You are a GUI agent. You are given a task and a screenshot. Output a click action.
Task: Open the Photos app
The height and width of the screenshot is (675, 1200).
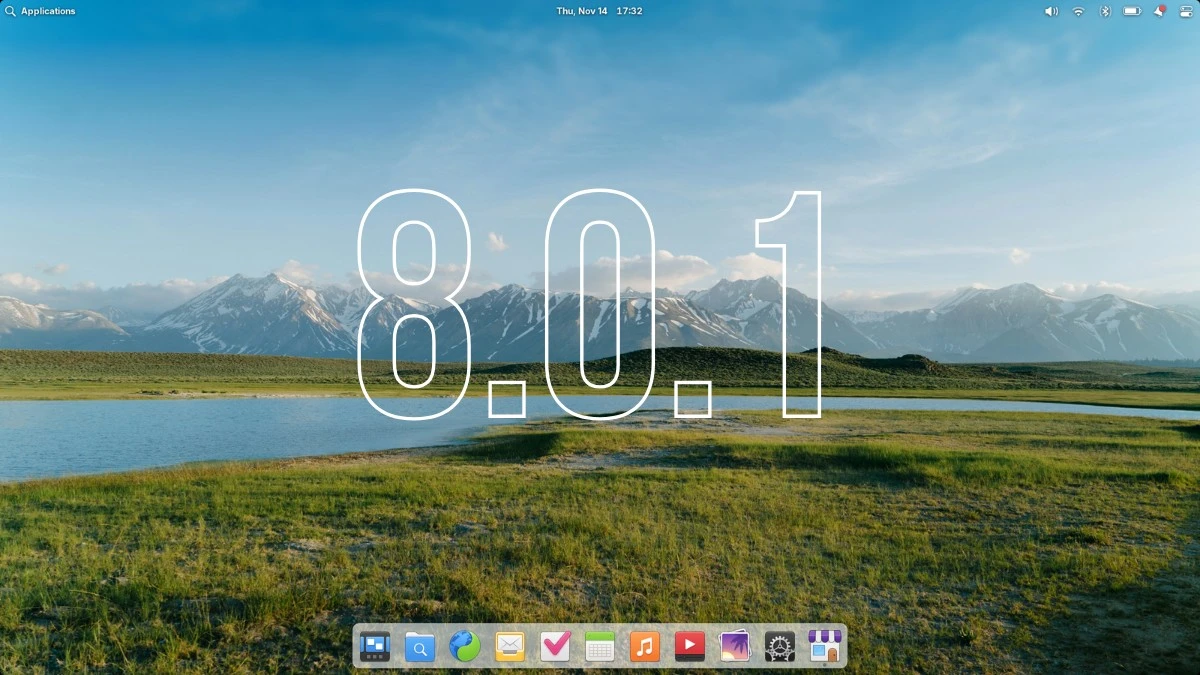[734, 646]
